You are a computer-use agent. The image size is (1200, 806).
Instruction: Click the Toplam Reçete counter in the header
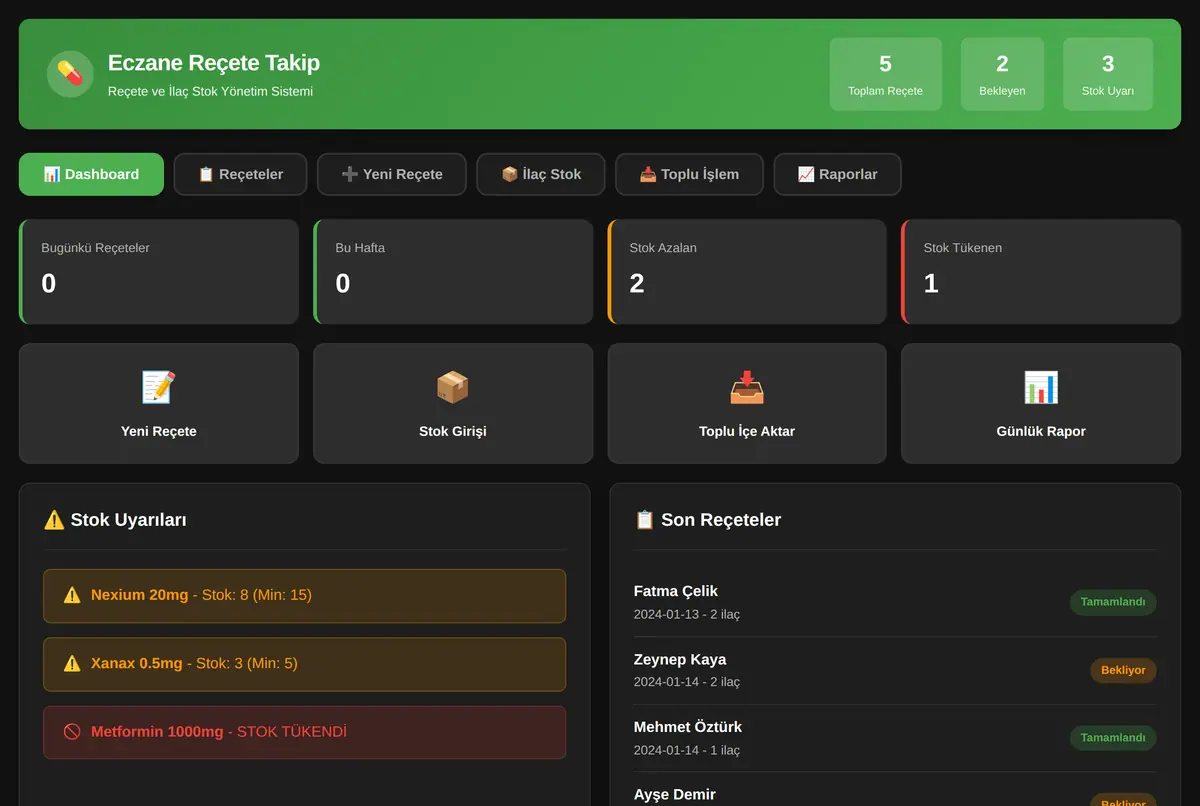(x=886, y=74)
